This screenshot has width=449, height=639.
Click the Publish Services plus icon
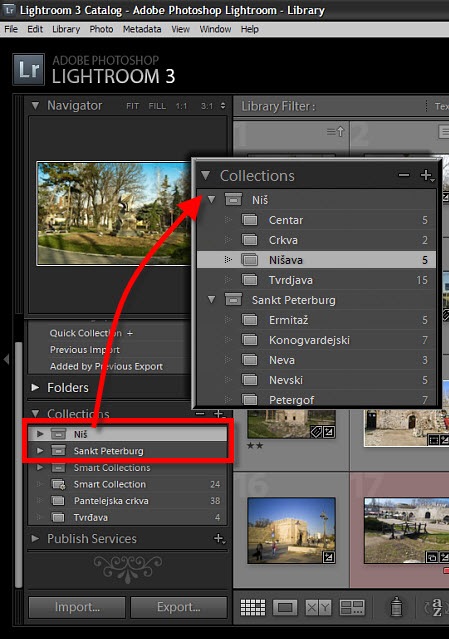(x=219, y=538)
